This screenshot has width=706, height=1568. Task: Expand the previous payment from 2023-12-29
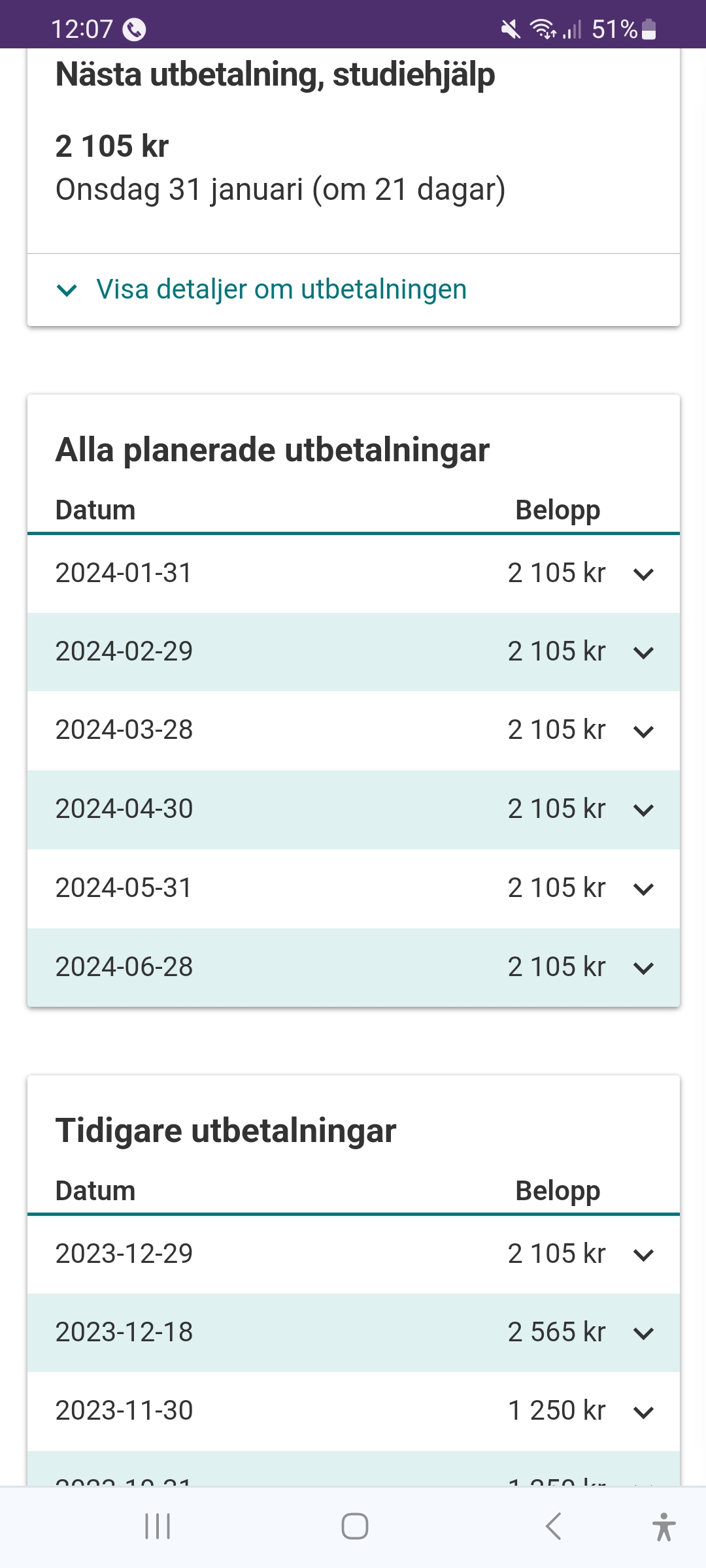pyautogui.click(x=643, y=1254)
